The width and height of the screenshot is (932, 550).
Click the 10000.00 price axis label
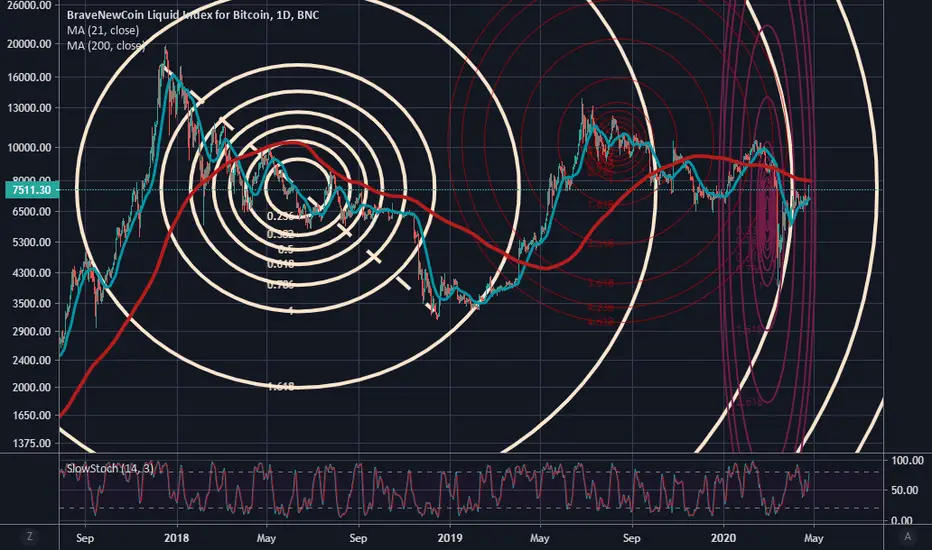[x=29, y=147]
